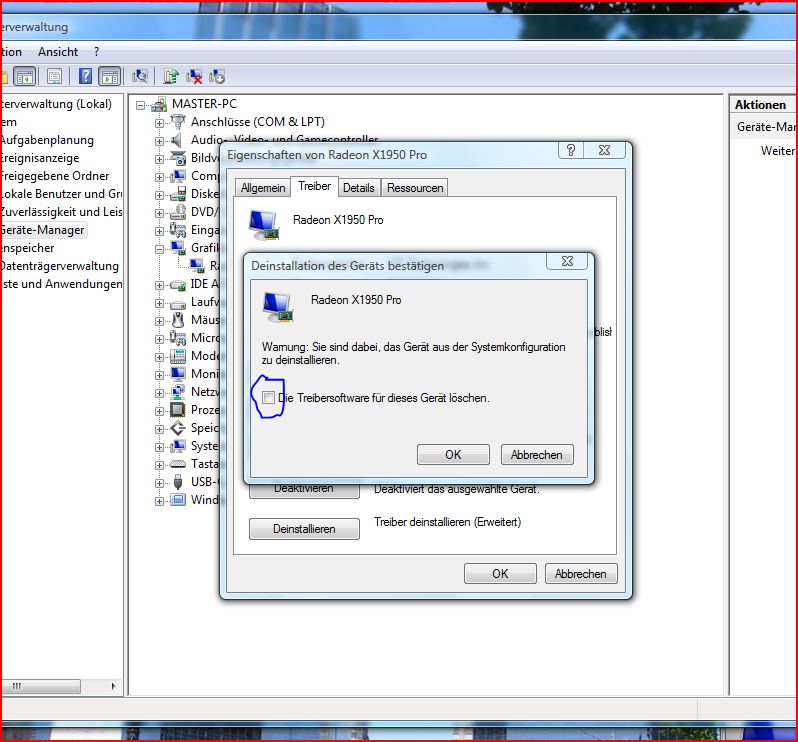
Task: Click the update driver software toolbar icon
Action: click(x=170, y=76)
